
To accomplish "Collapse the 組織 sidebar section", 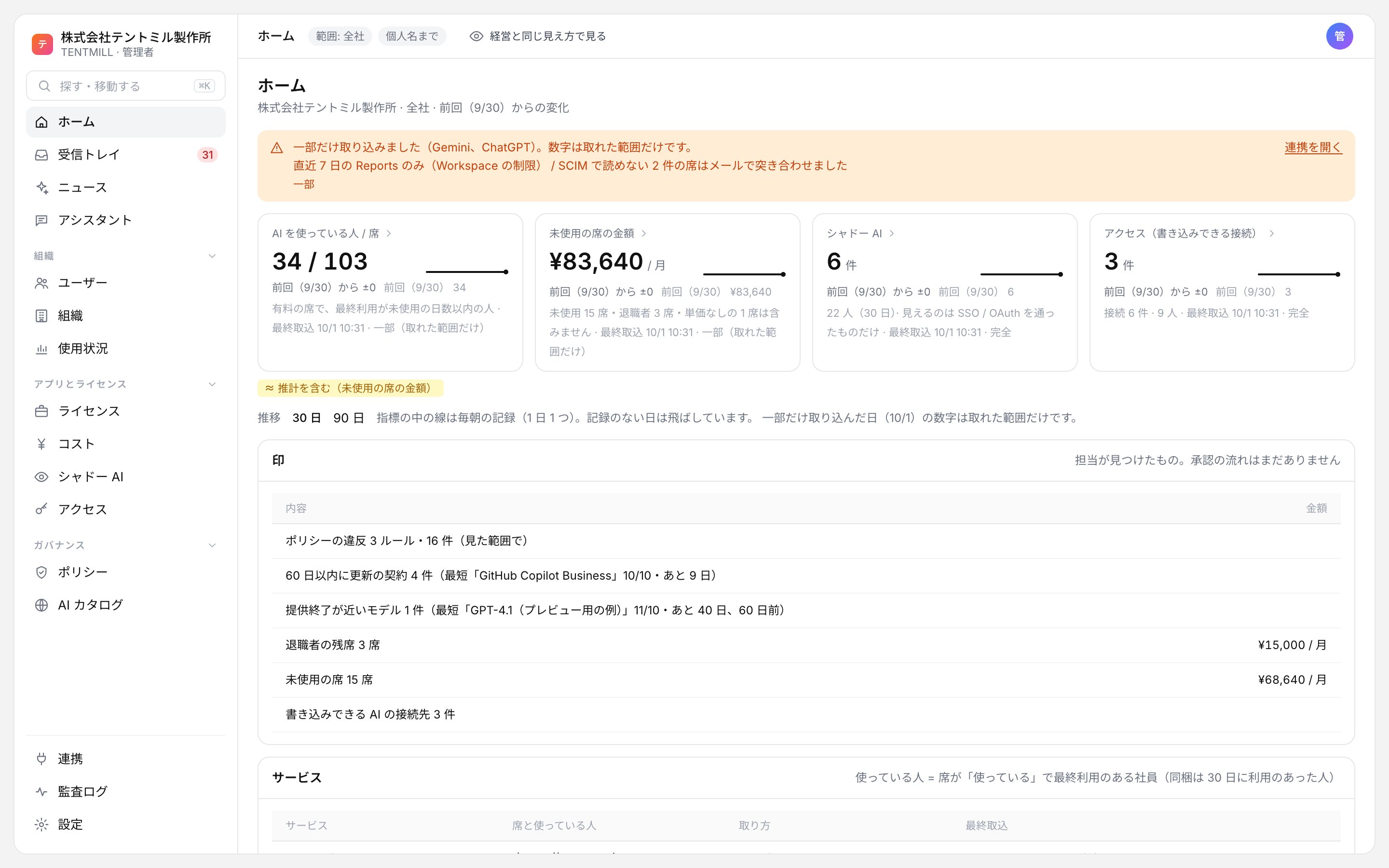I will coord(212,256).
